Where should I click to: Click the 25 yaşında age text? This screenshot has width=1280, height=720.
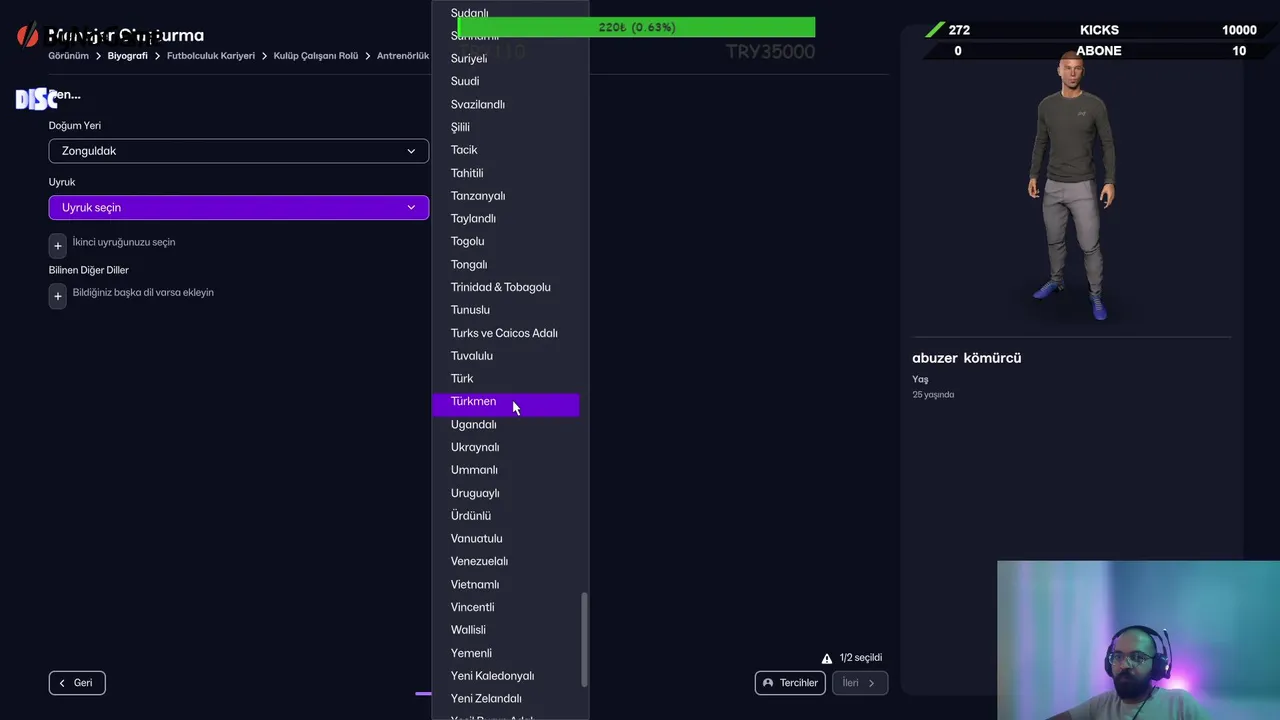coord(933,395)
